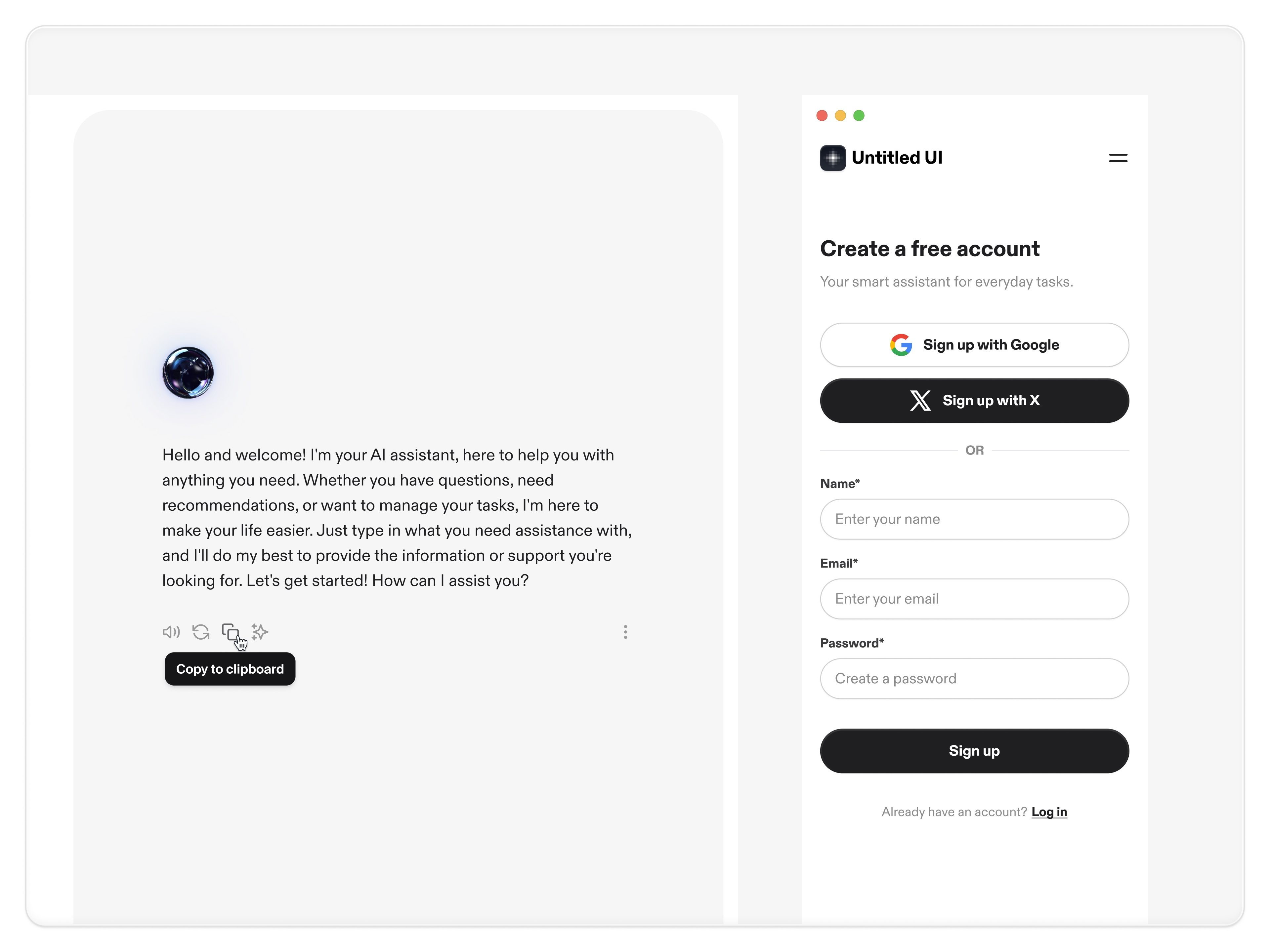Choose Sign up with Google

[974, 344]
